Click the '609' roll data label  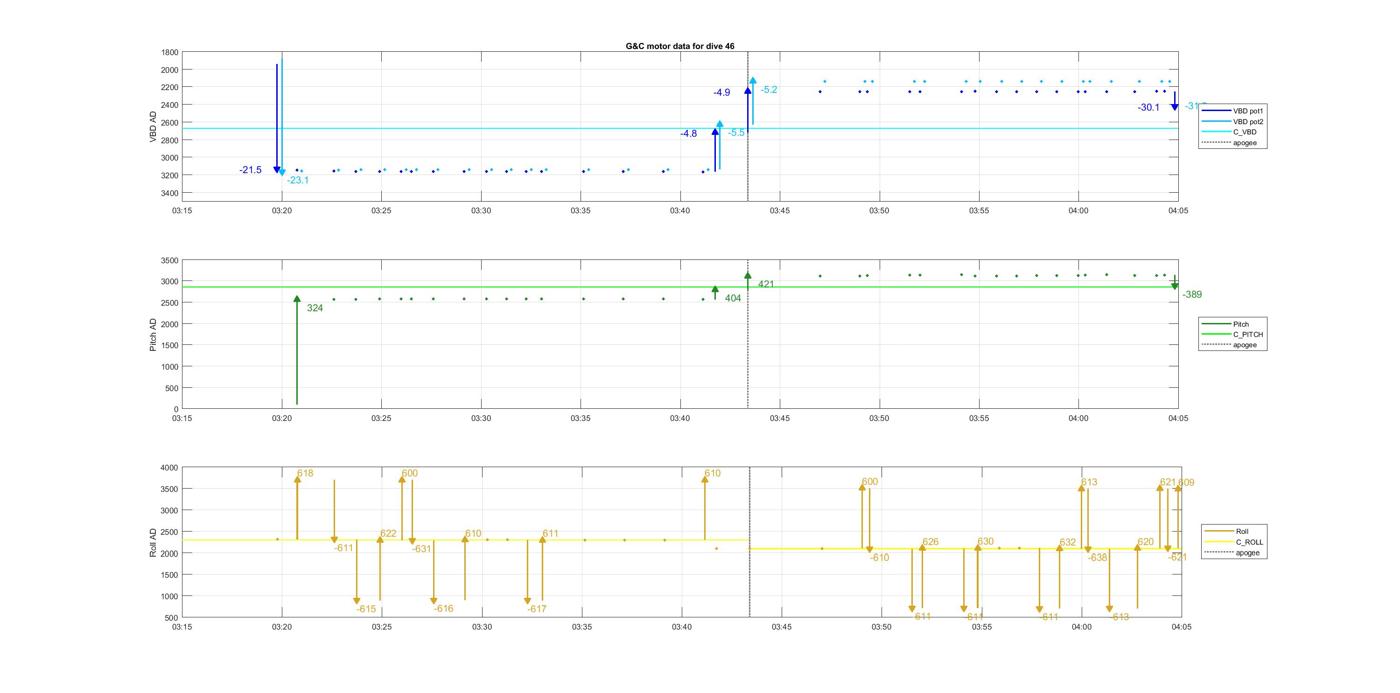1186,483
